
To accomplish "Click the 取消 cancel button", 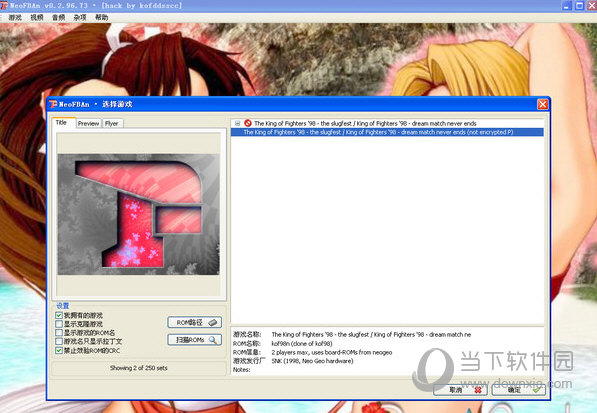I will 460,390.
